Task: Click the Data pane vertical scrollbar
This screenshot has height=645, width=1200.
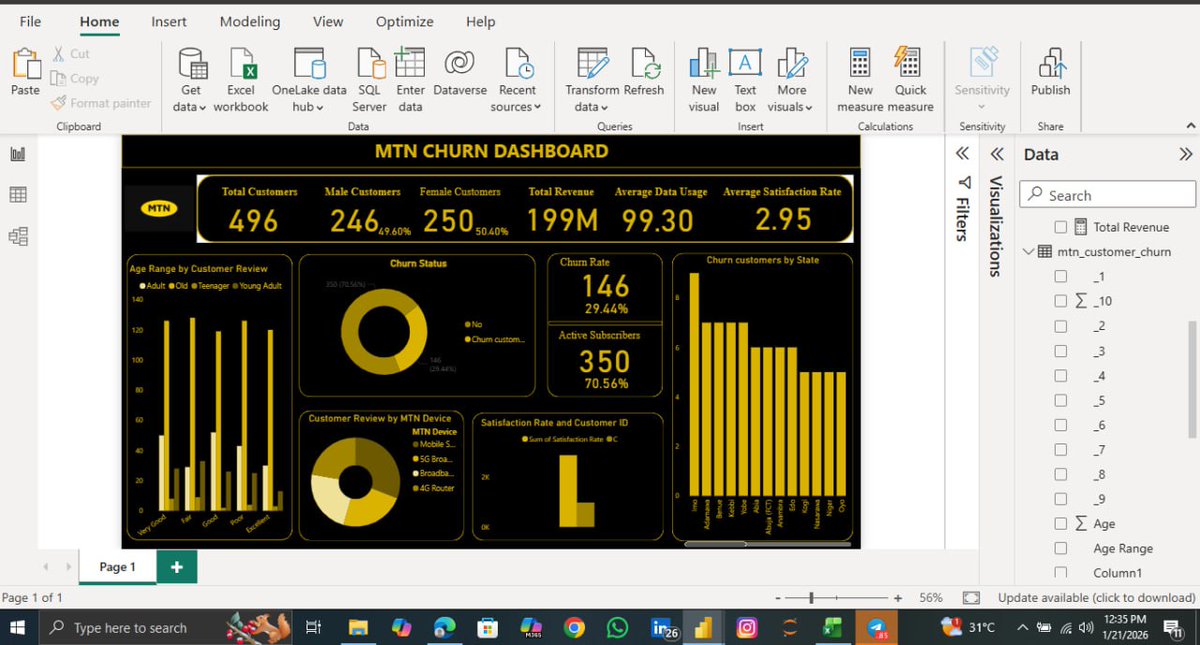Action: coord(1191,380)
